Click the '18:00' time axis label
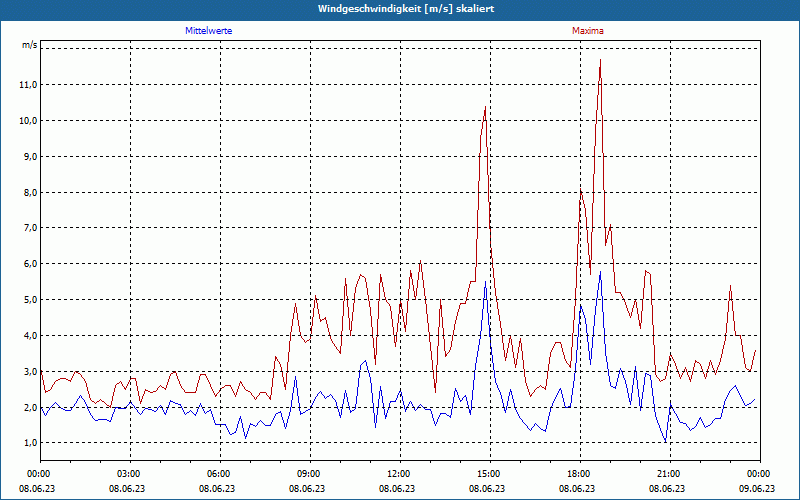The height and width of the screenshot is (500, 800). pyautogui.click(x=581, y=474)
